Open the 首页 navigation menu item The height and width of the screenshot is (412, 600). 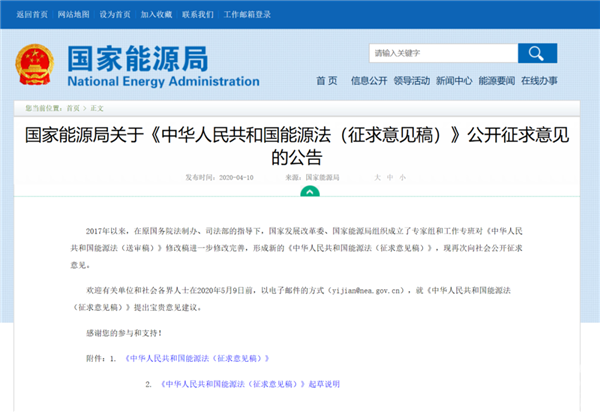[326, 81]
